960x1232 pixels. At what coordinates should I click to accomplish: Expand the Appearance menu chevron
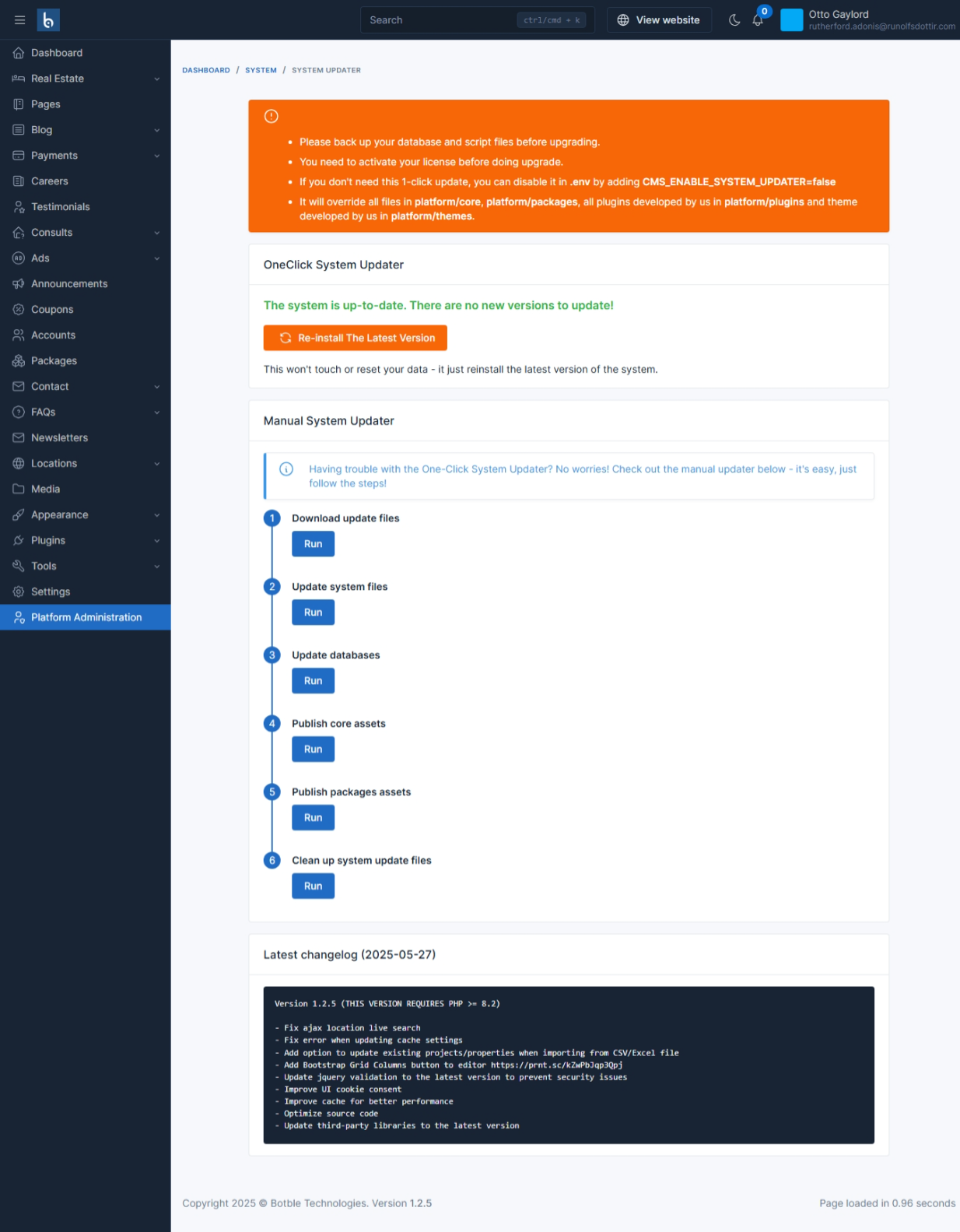coord(157,515)
